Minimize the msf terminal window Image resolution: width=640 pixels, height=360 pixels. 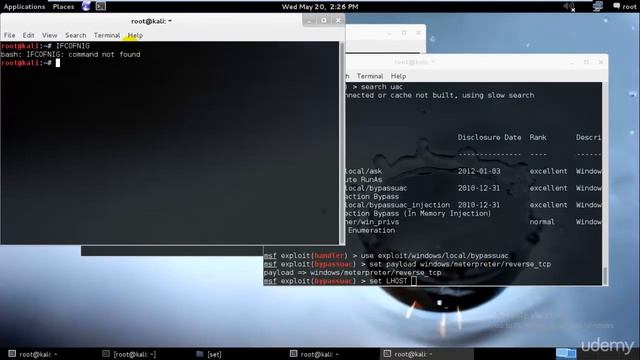[x=572, y=62]
